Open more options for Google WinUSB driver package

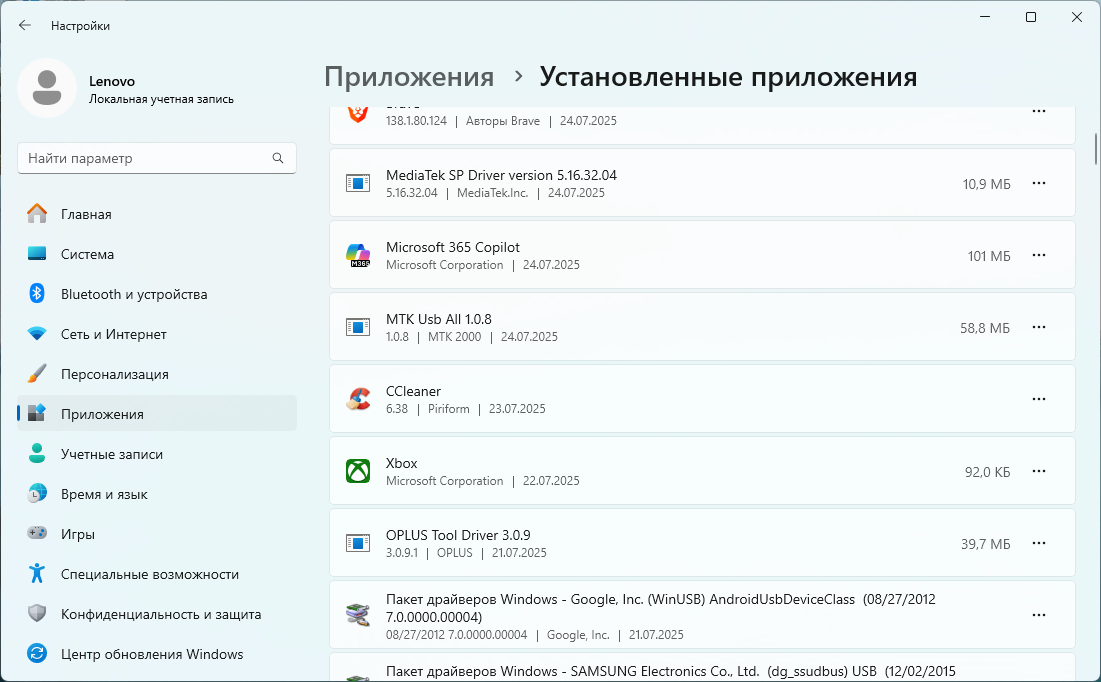(x=1039, y=615)
